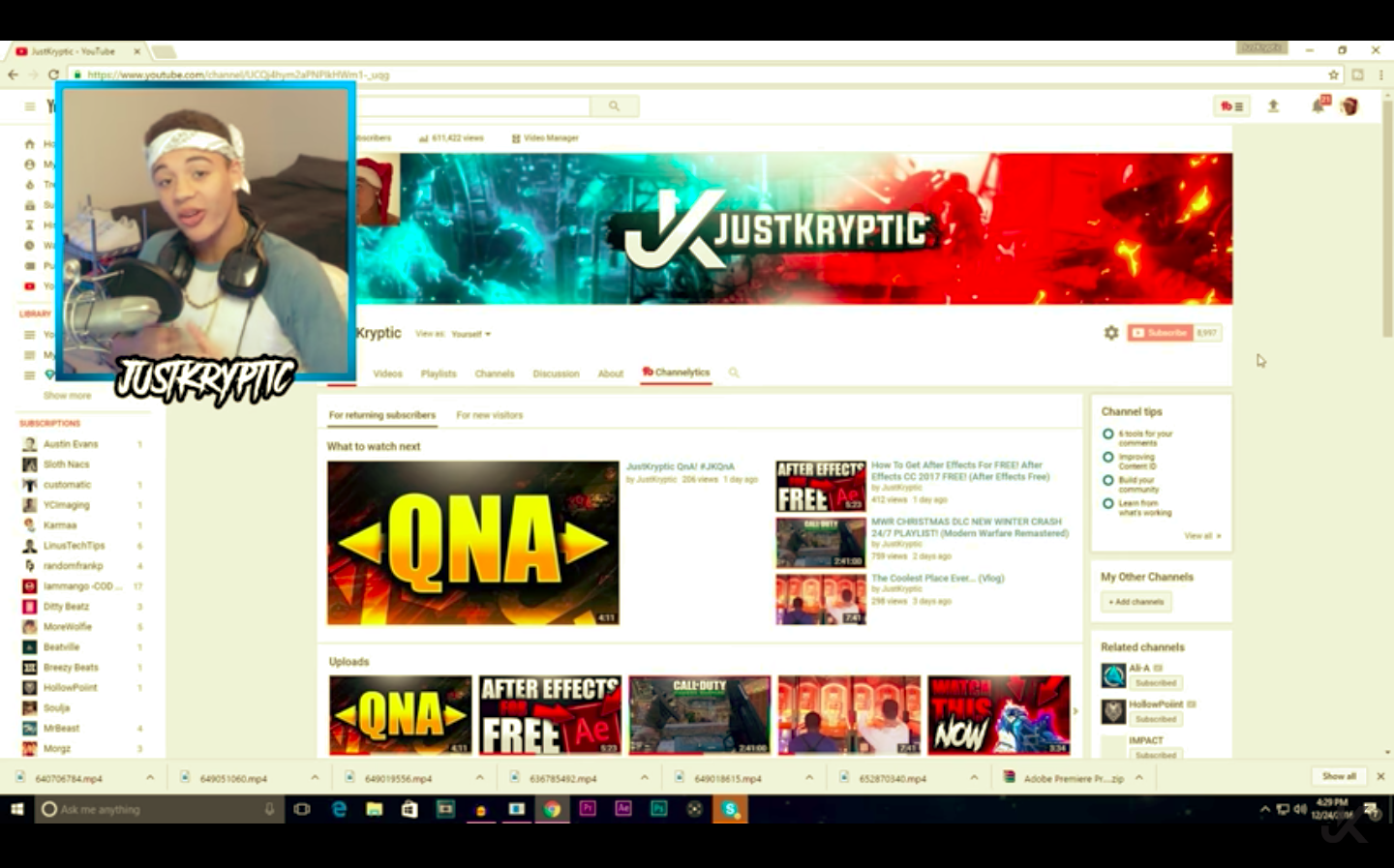Open options arrow for 649018615.mp4 download
The height and width of the screenshot is (868, 1394).
(x=809, y=777)
